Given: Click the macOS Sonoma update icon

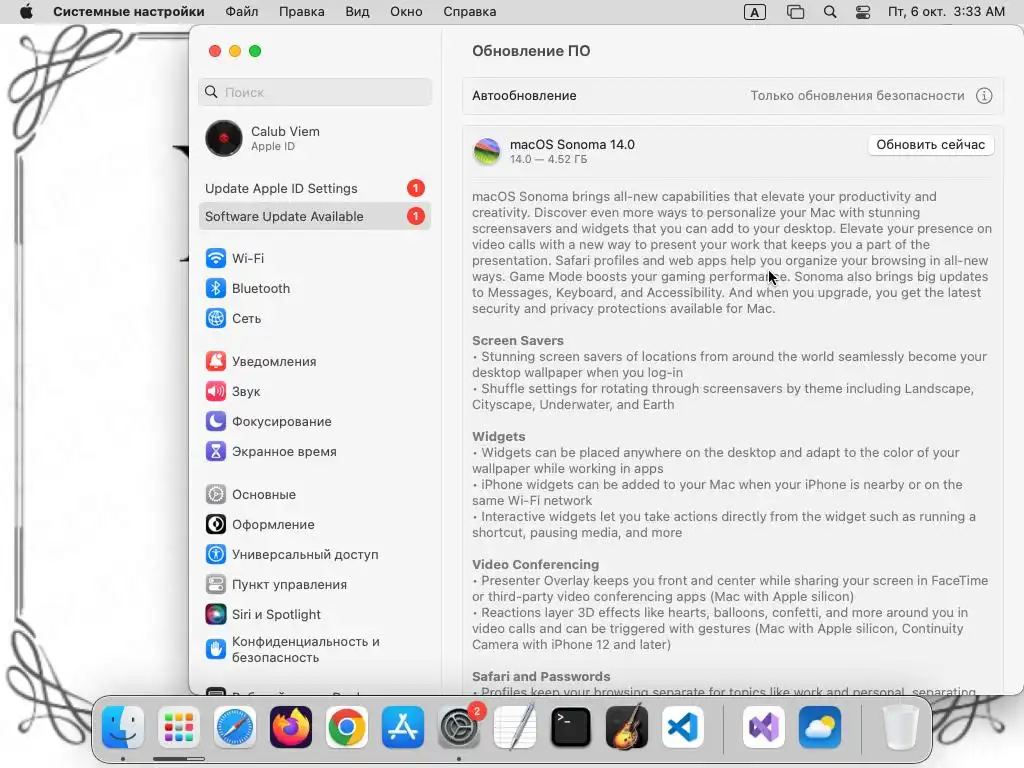Looking at the screenshot, I should pos(487,151).
